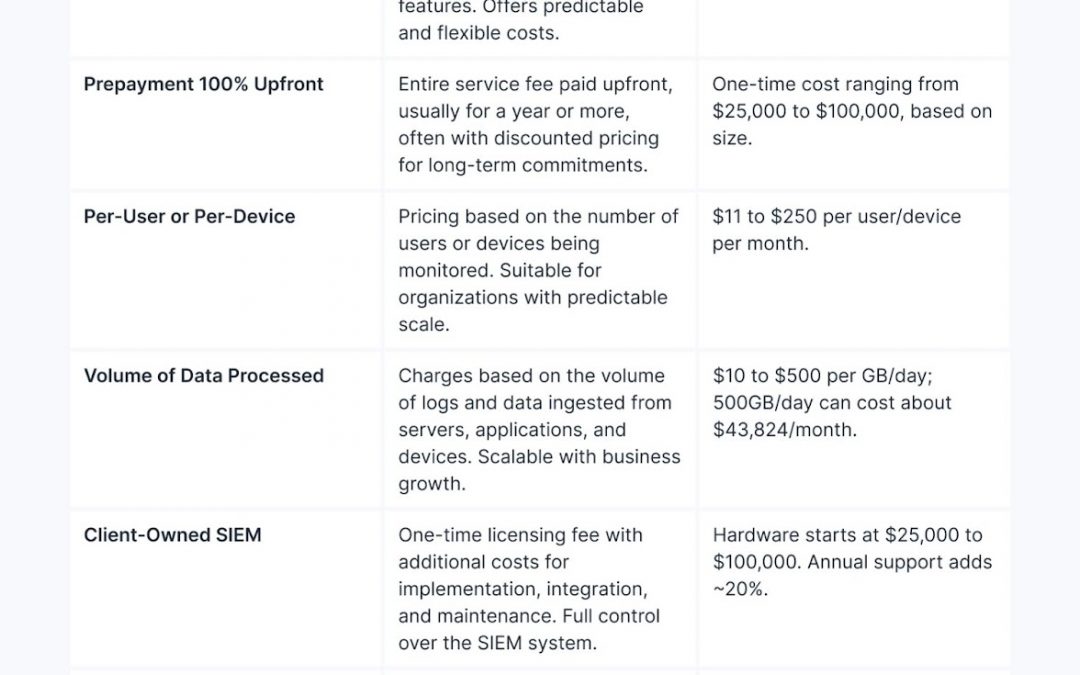Viewport: 1080px width, 675px height.
Task: Select the Hardware starts at $25,000 cell
Action: pyautogui.click(x=852, y=562)
